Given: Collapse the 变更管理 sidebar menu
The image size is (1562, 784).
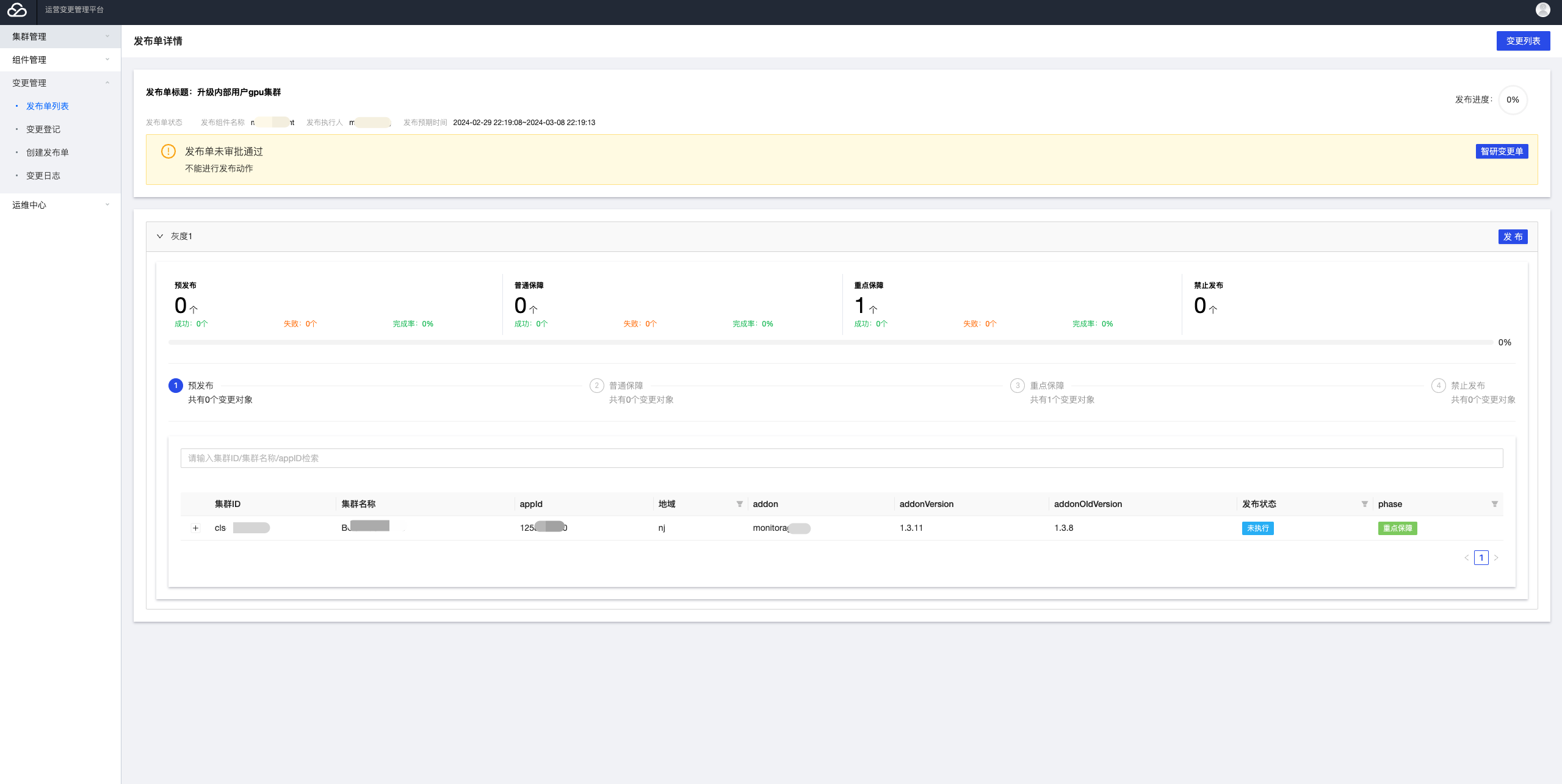Looking at the screenshot, I should coord(60,83).
